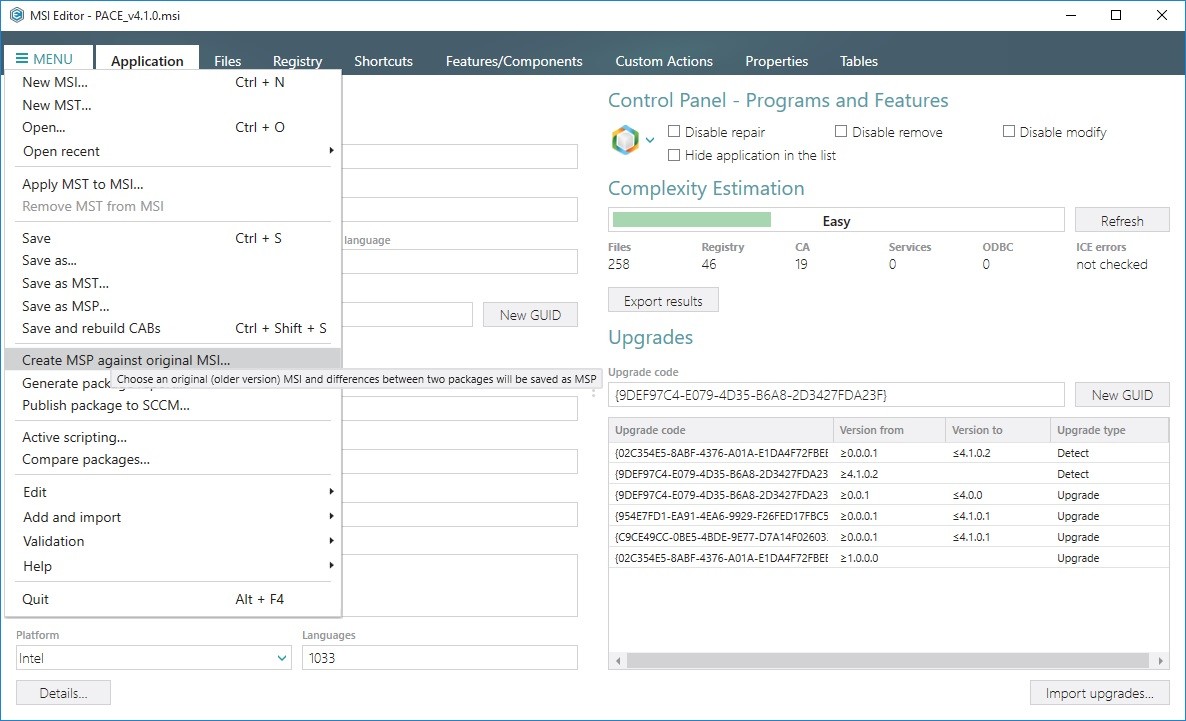
Task: Click the Complexity Estimation progress bar
Action: pyautogui.click(x=836, y=220)
